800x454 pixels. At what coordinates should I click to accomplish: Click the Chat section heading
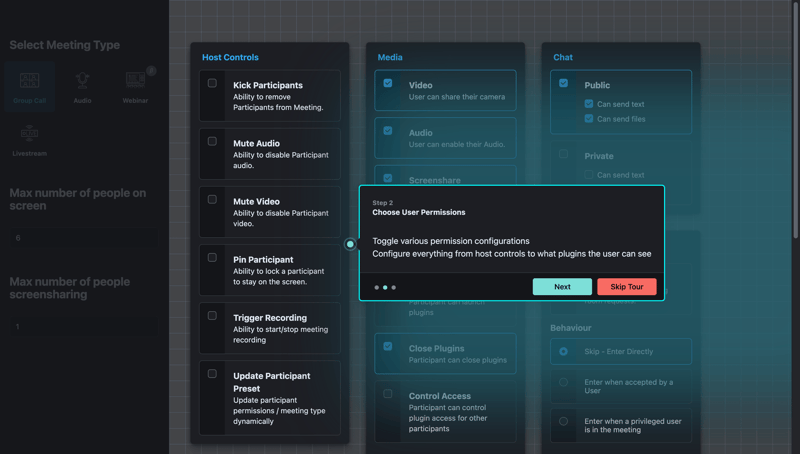563,57
